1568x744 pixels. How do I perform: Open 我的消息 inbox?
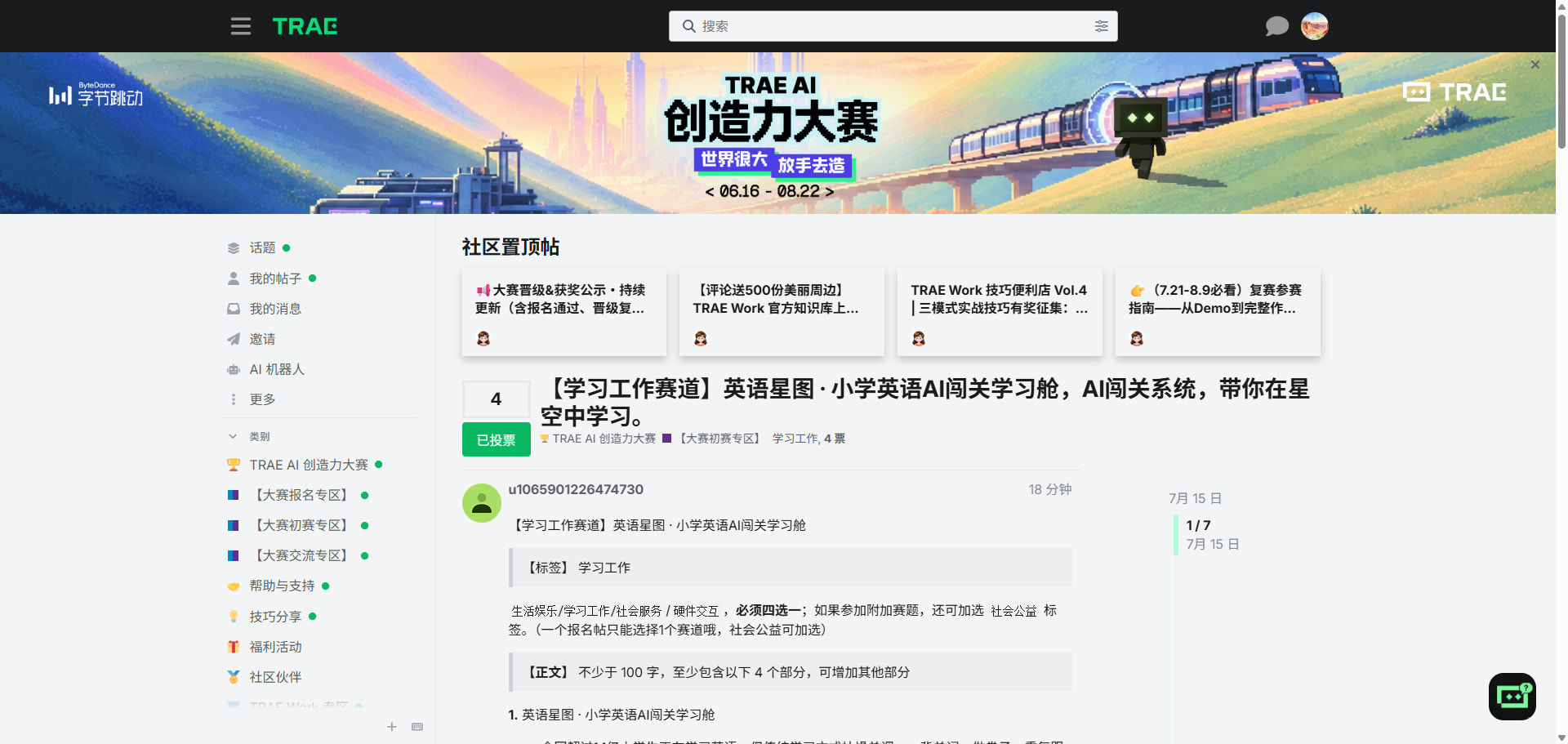[275, 309]
